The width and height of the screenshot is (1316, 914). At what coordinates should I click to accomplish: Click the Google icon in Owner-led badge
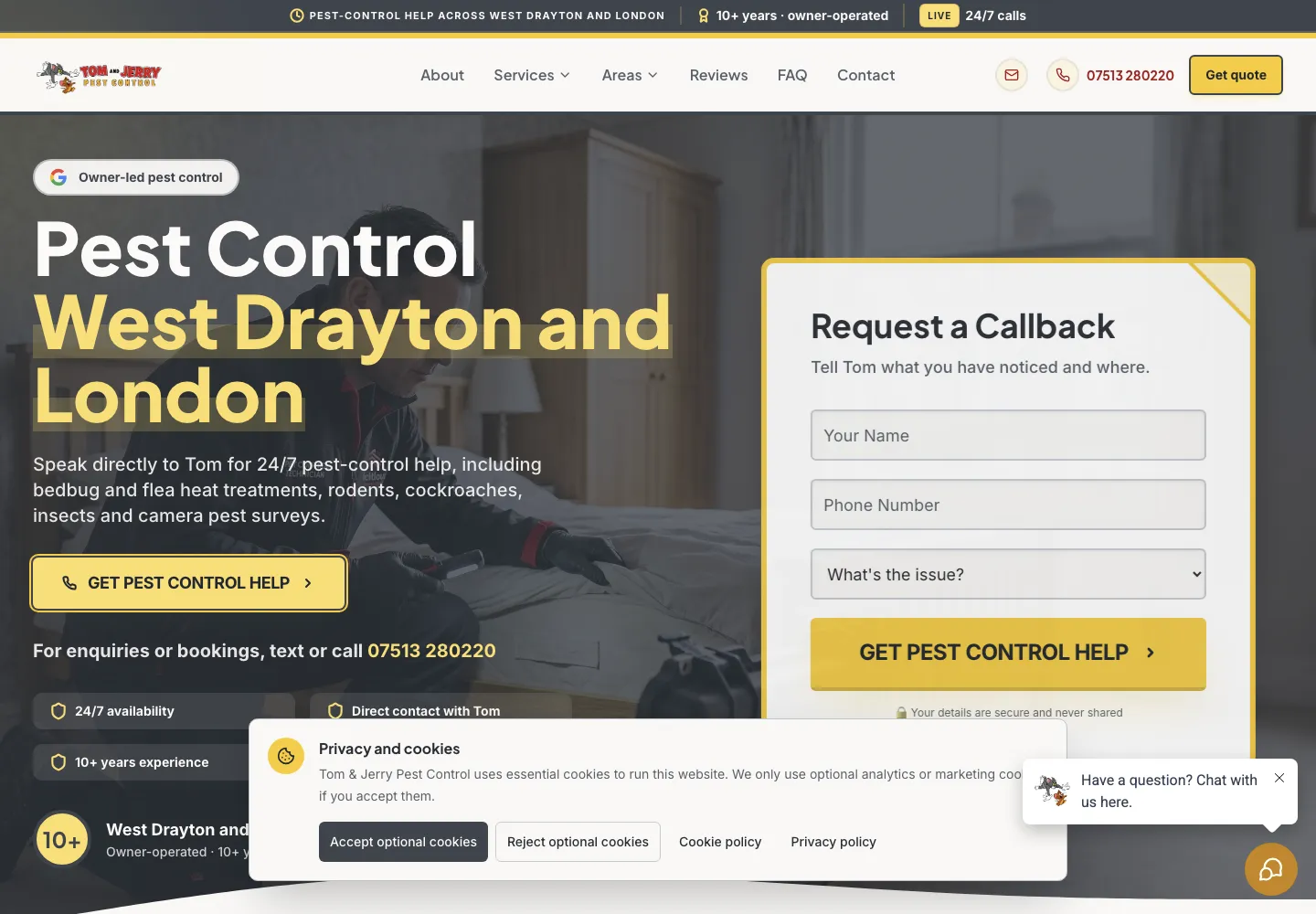click(58, 177)
